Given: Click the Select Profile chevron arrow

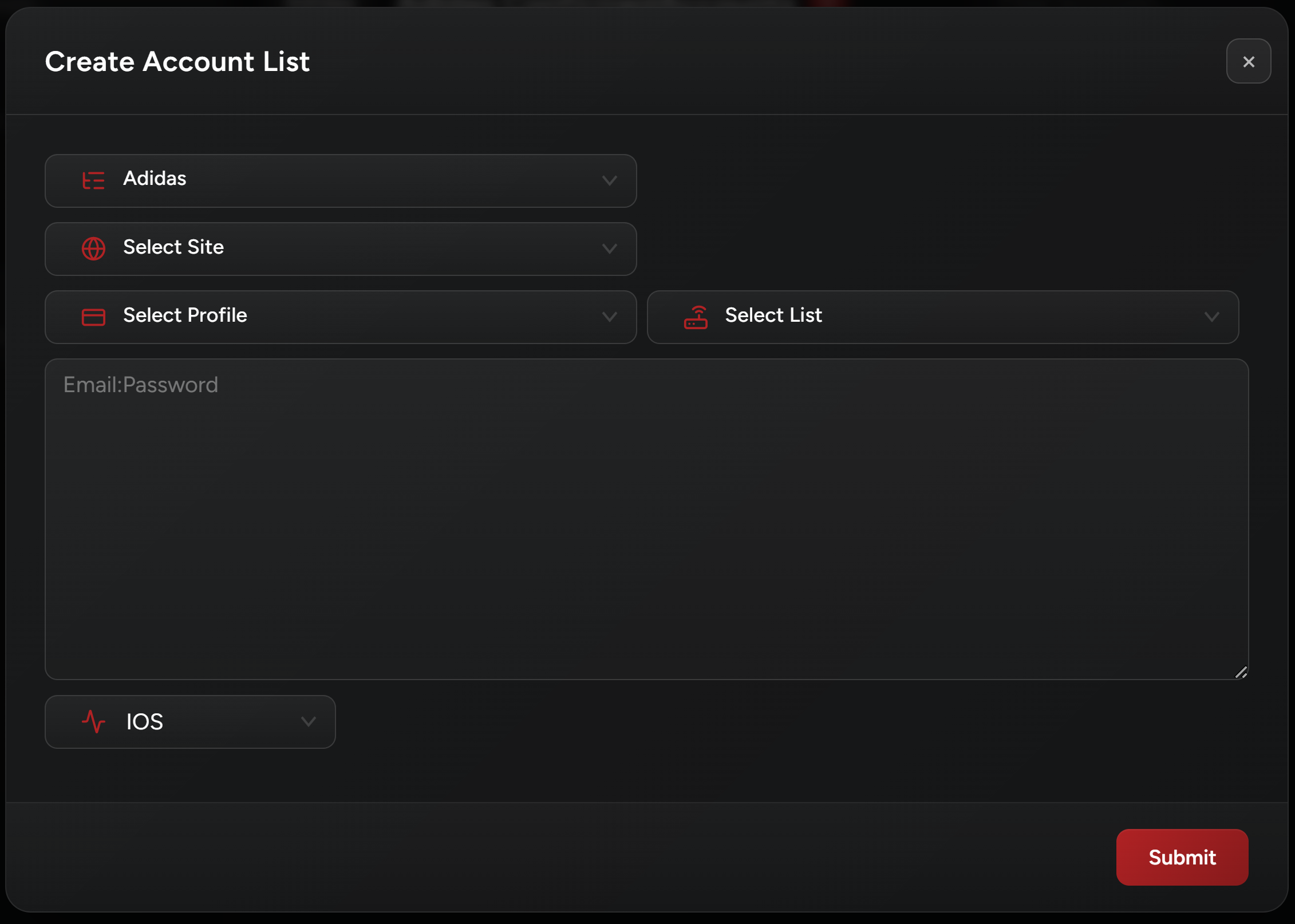Looking at the screenshot, I should [609, 317].
